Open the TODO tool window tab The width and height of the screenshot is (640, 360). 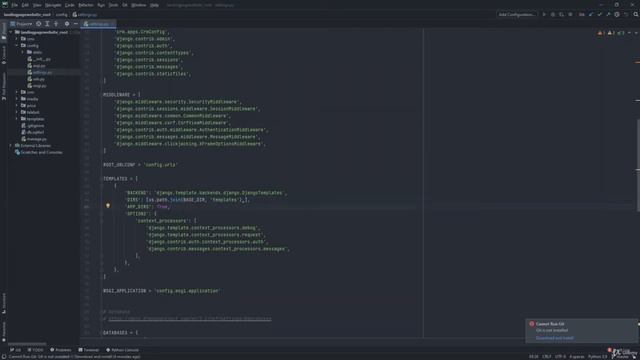coord(35,350)
